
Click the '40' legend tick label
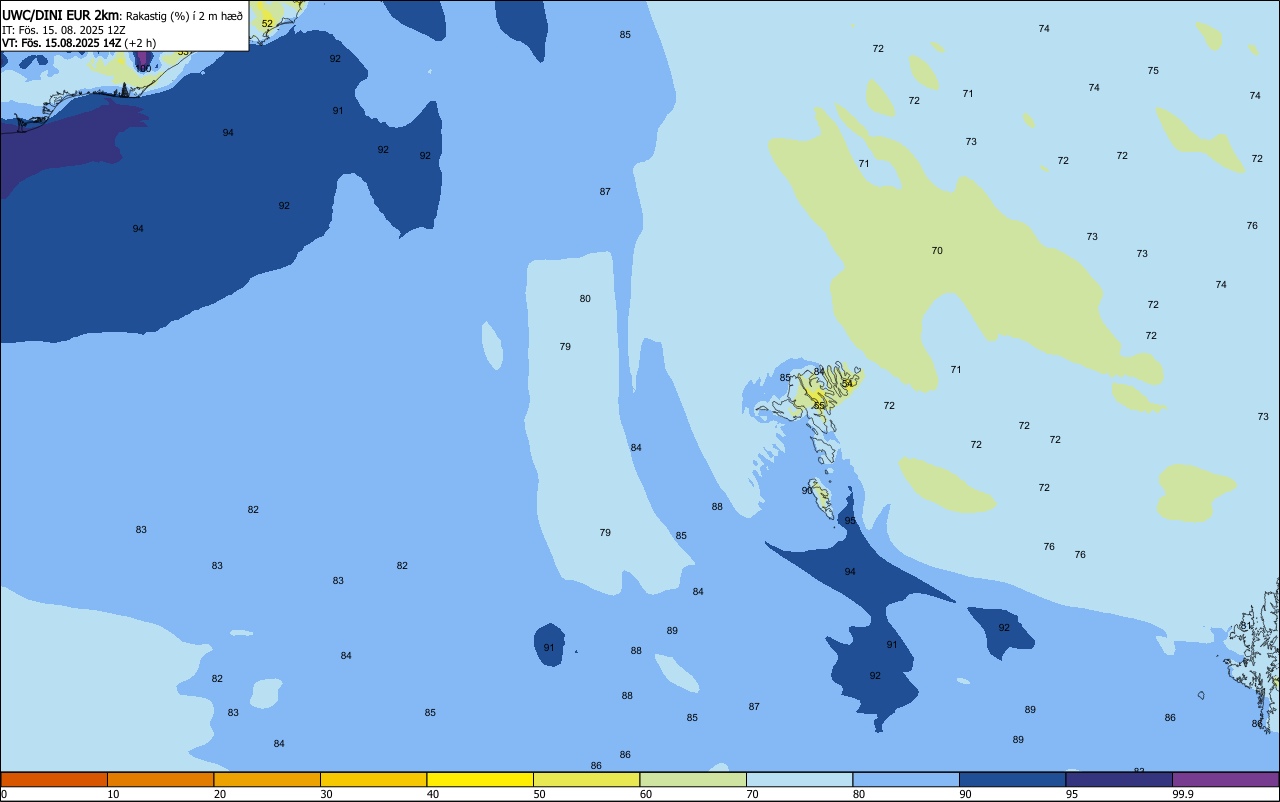(433, 794)
